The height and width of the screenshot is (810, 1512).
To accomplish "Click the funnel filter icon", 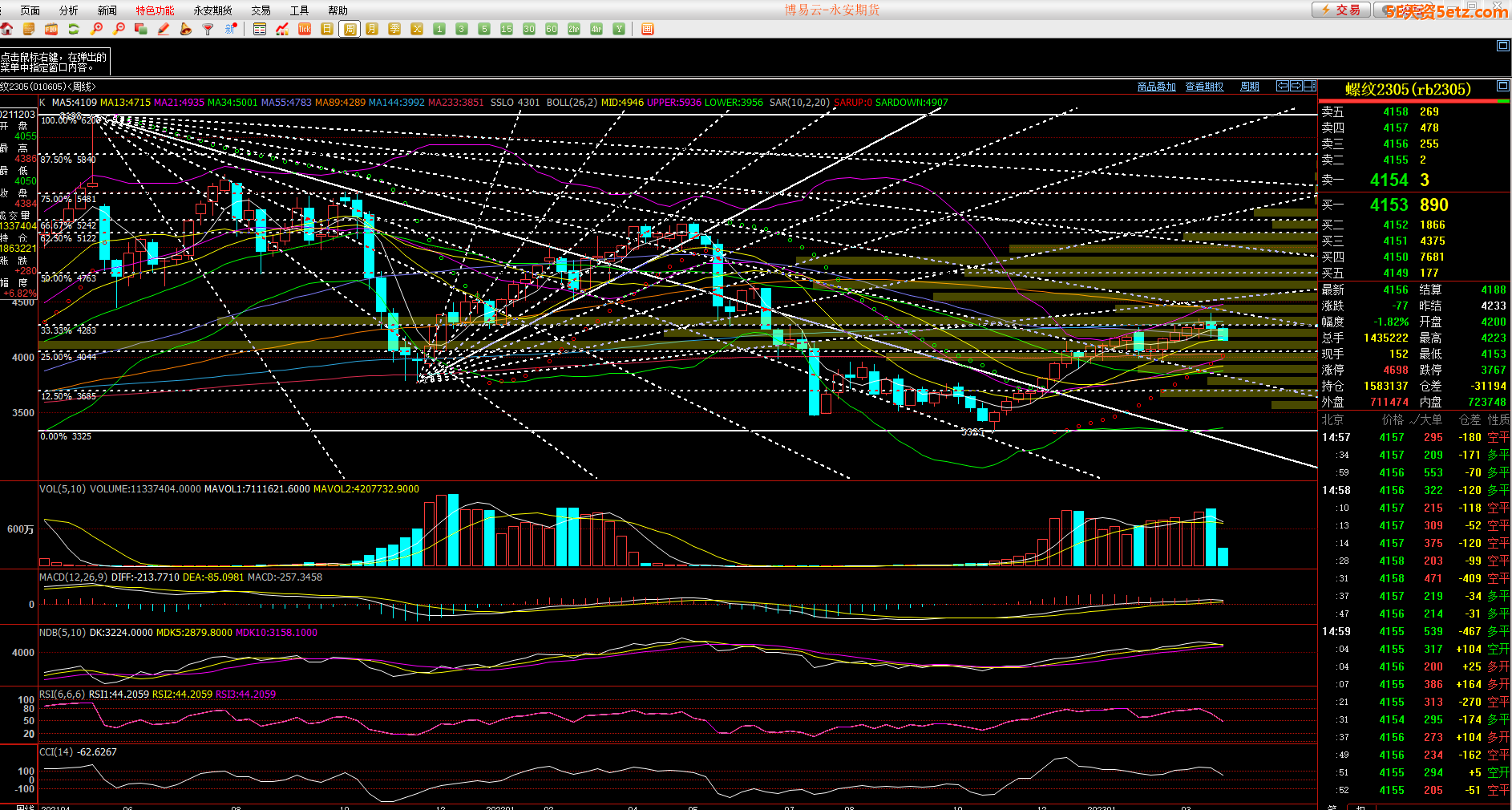I will [208, 29].
